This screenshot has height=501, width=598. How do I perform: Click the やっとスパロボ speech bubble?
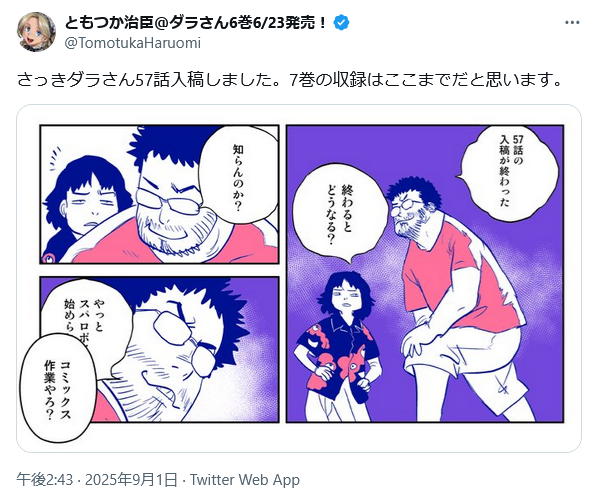click(x=82, y=315)
